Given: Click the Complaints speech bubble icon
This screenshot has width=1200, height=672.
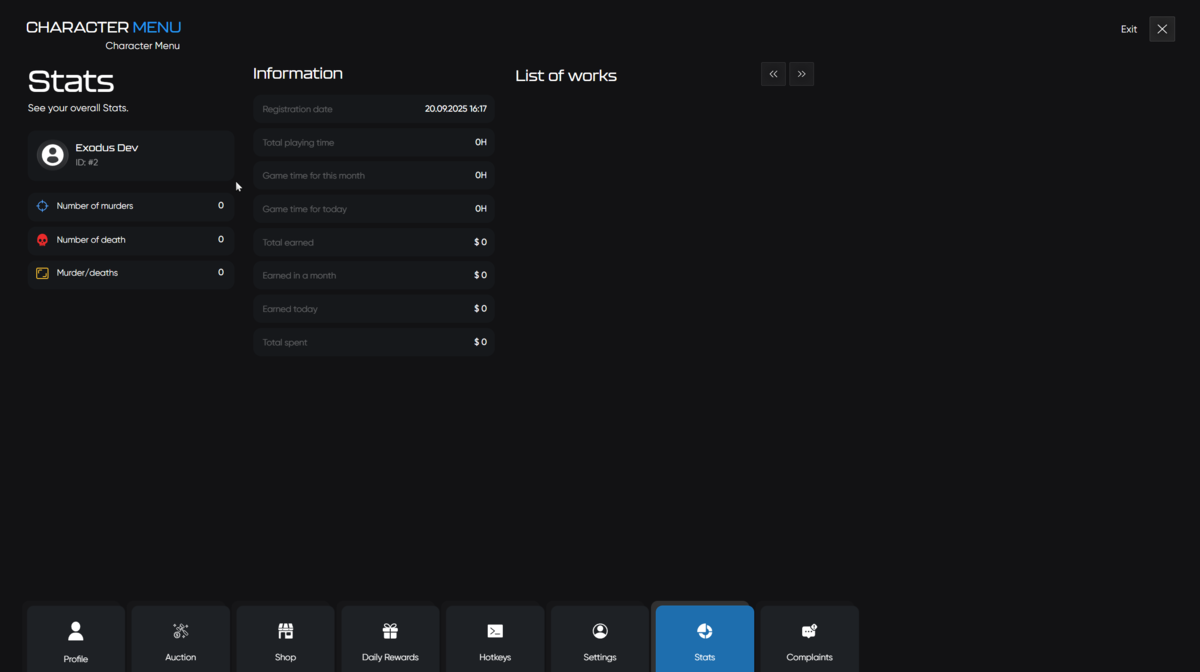Looking at the screenshot, I should pyautogui.click(x=810, y=631).
